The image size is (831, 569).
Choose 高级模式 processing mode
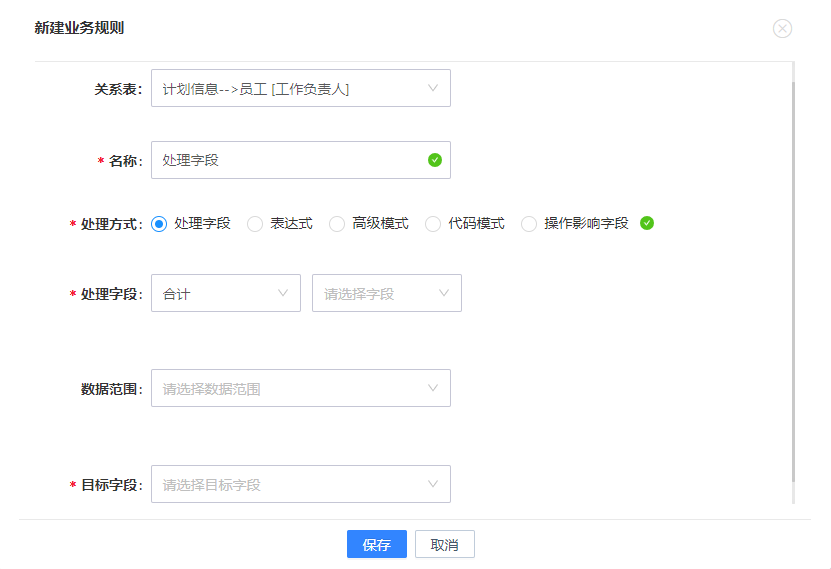(337, 224)
